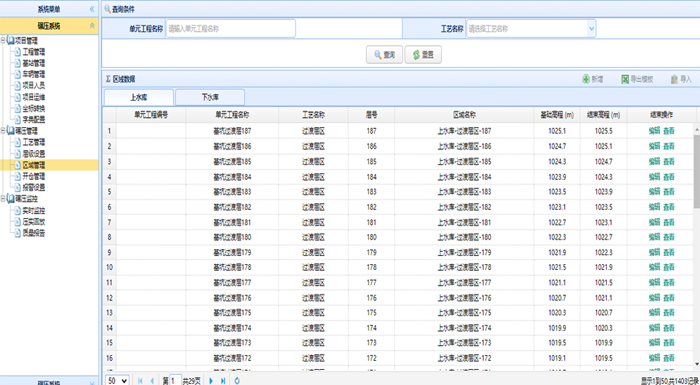
Task: Click 查看 link in row 3
Action: [669, 161]
